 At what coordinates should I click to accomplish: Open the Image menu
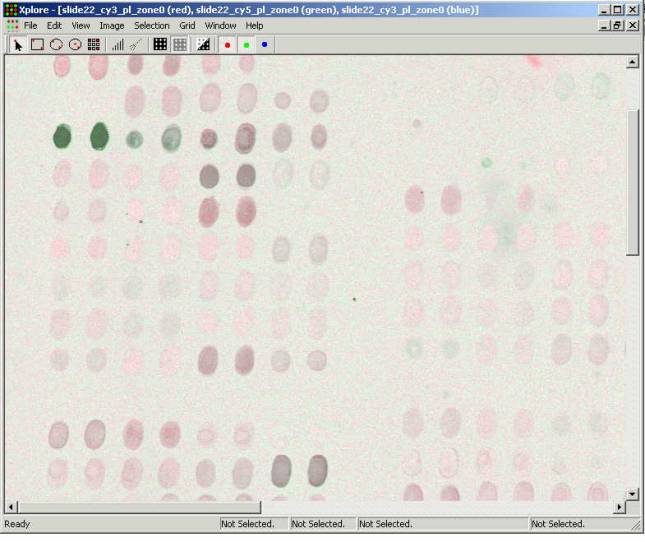coord(111,25)
